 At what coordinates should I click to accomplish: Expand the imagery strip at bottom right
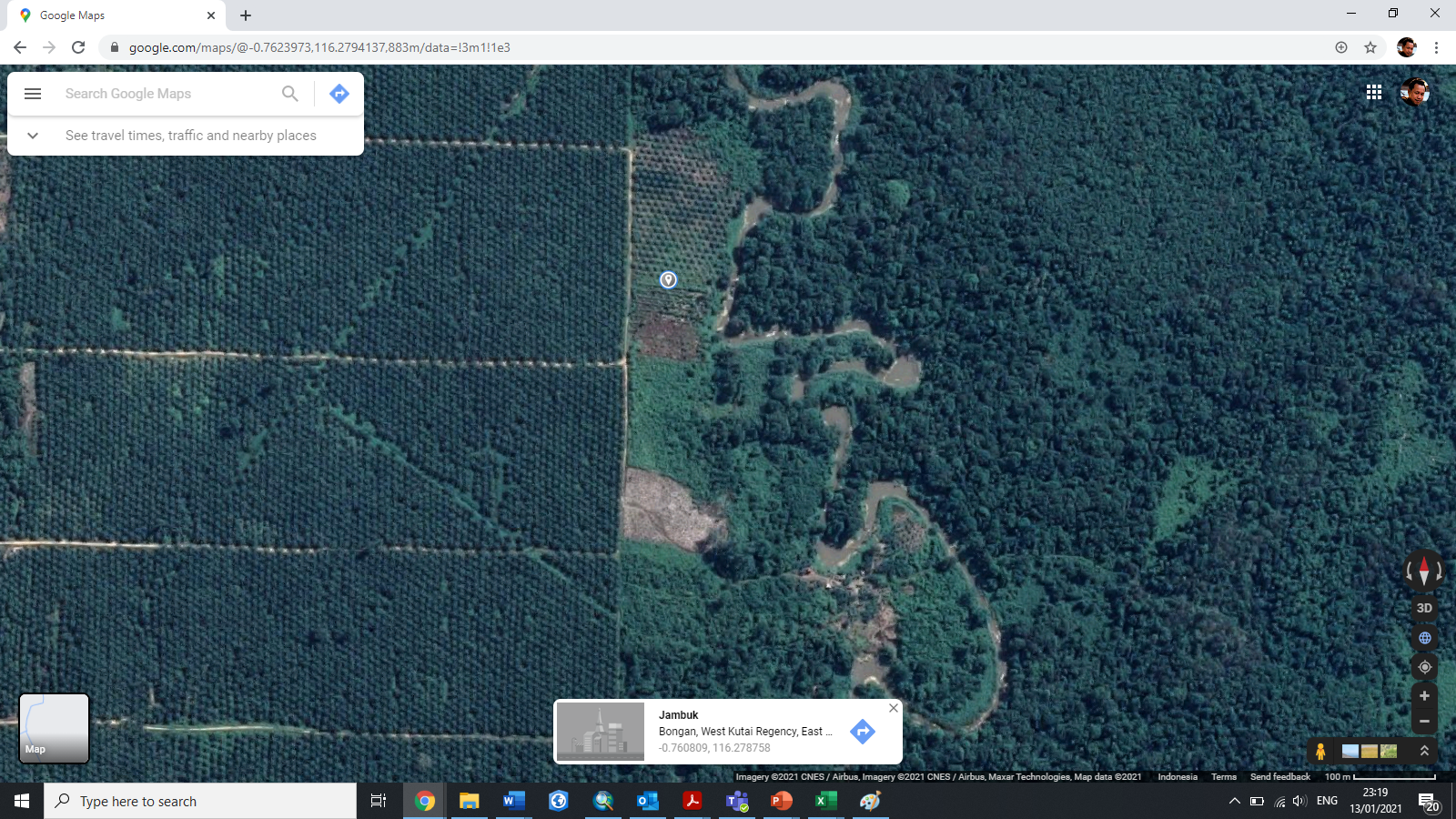[1424, 751]
